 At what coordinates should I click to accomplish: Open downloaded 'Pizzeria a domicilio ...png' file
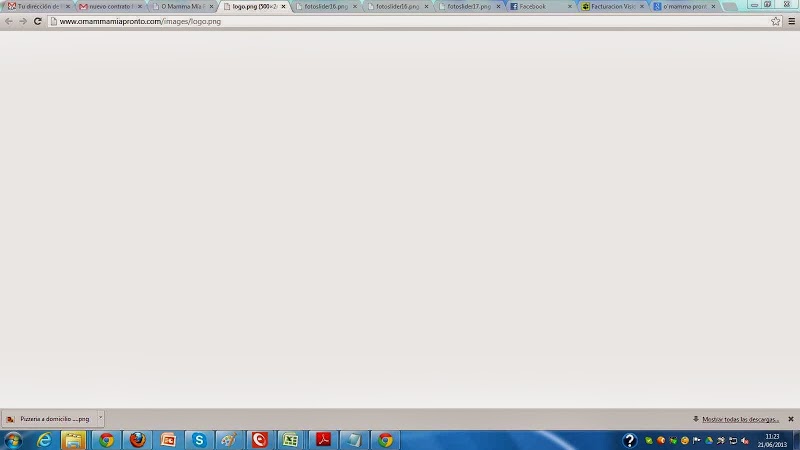click(49, 419)
